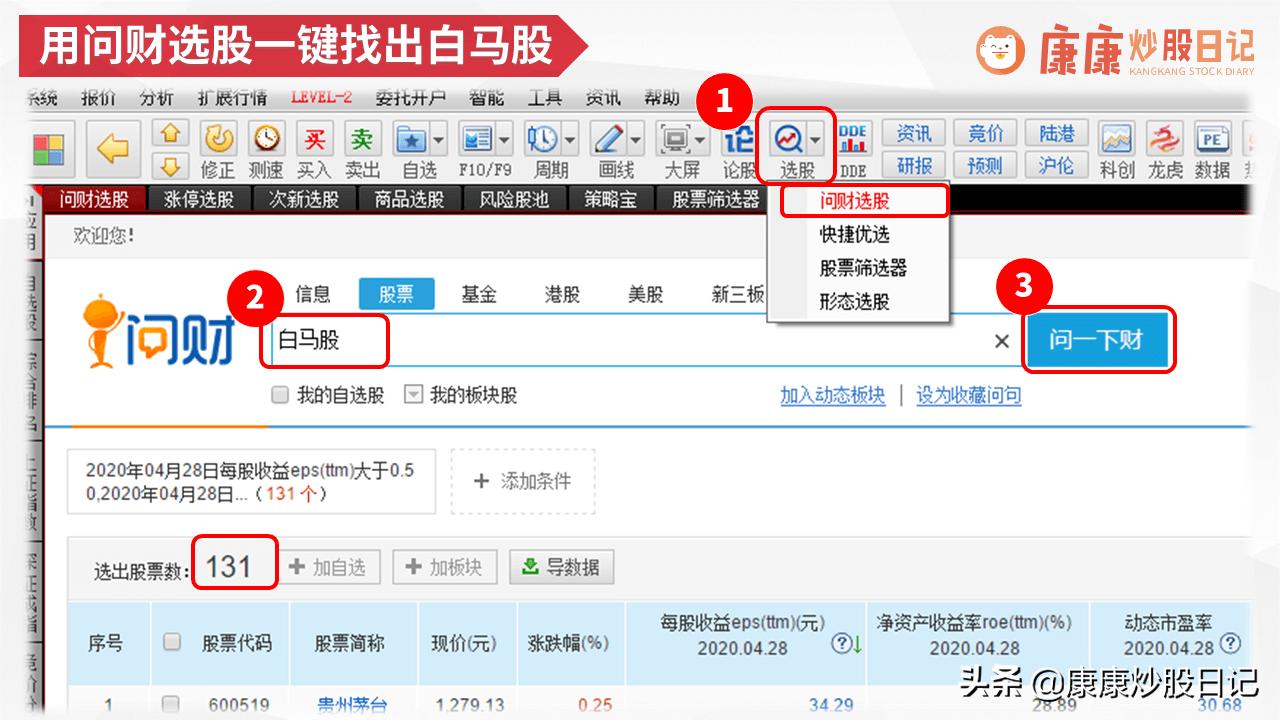Screen dimensions: 1280x720
Task: Check the 我的自选股 checkbox
Action: [x=280, y=395]
